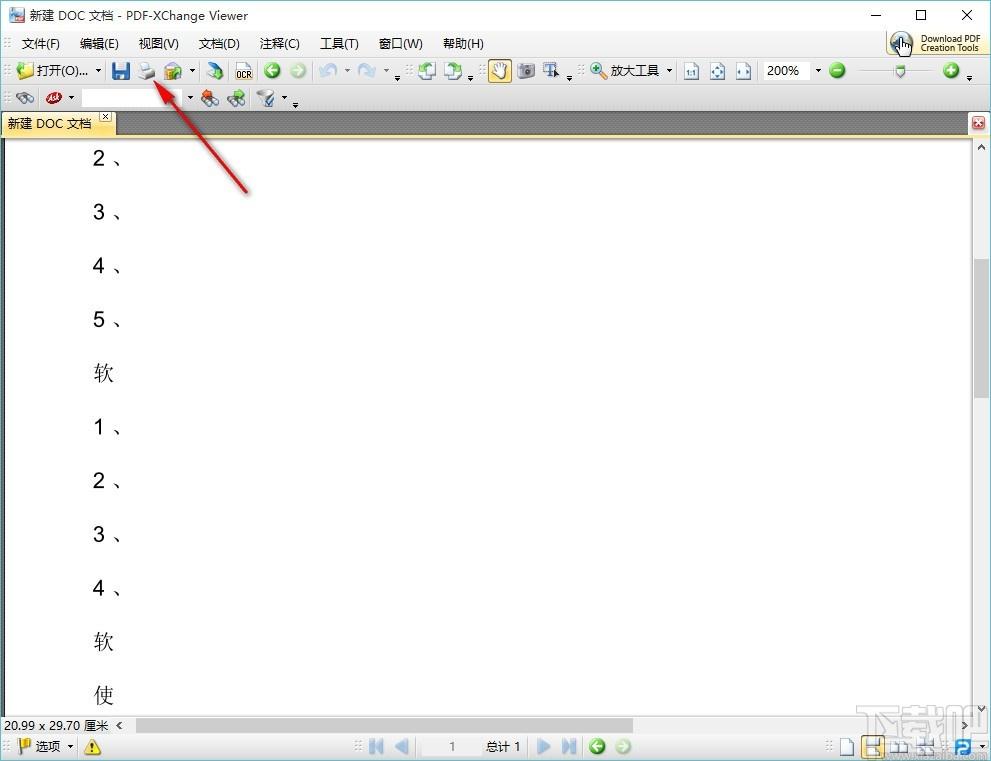Rotate page counterclockwise icon
This screenshot has height=761, width=991.
point(427,71)
